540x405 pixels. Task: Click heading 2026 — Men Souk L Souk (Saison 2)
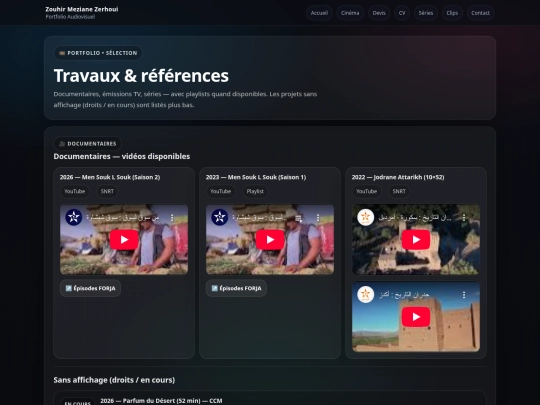click(x=110, y=177)
